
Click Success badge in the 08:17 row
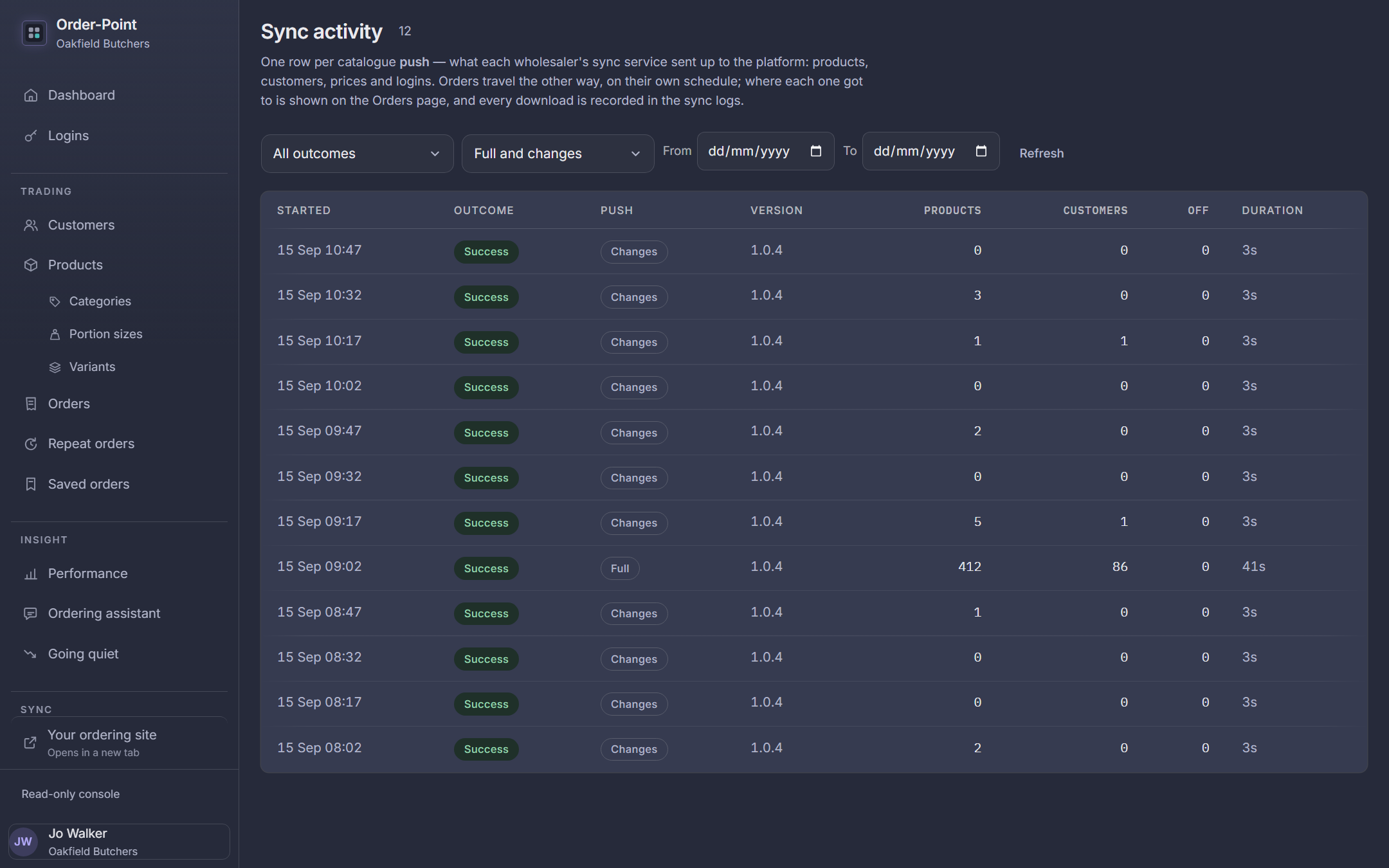486,704
